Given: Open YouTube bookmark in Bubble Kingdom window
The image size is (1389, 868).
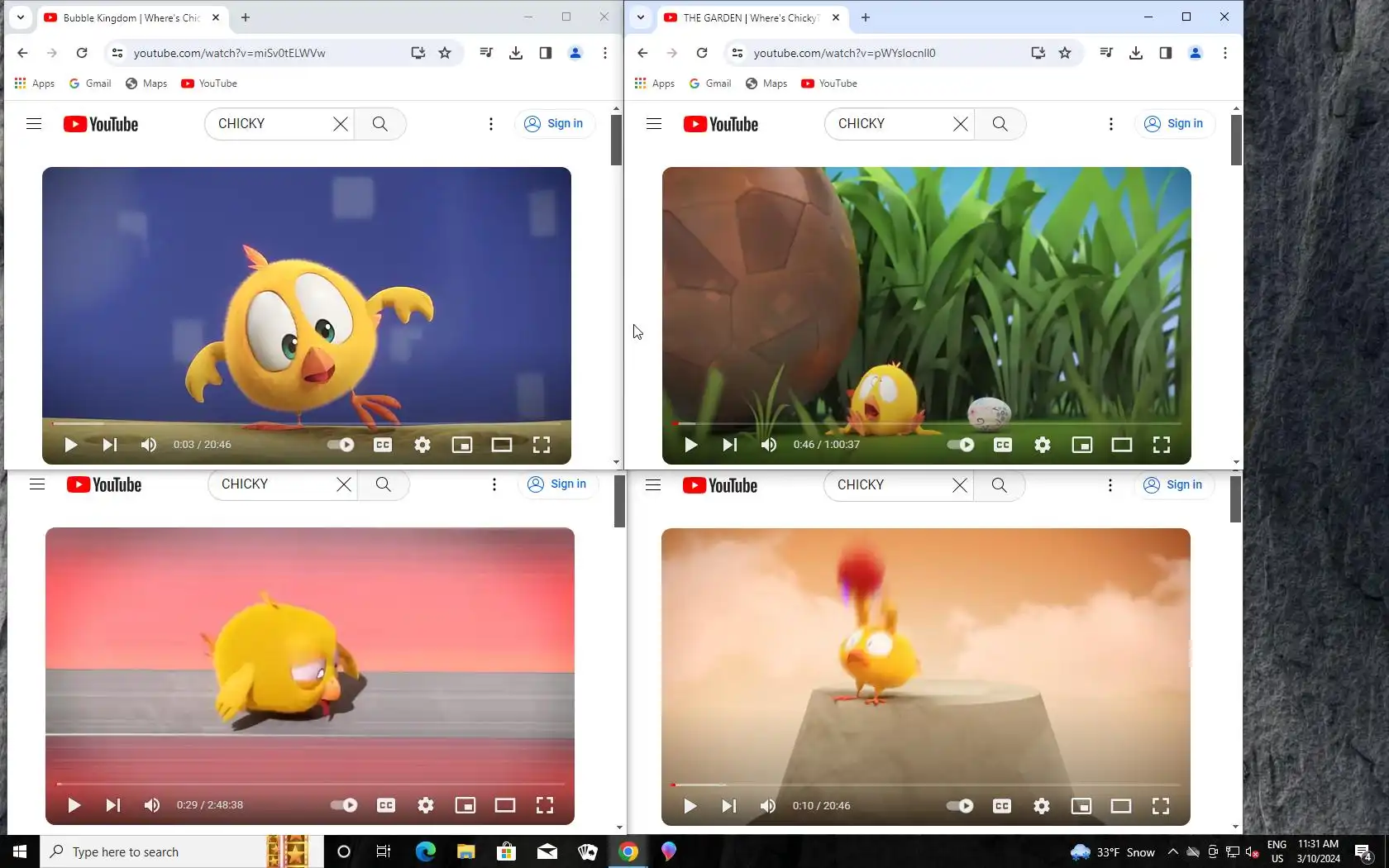Looking at the screenshot, I should pyautogui.click(x=209, y=83).
